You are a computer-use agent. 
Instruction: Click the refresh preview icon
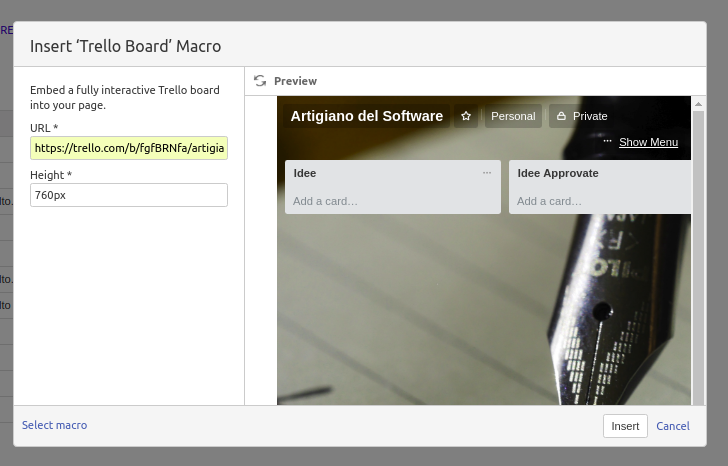point(260,81)
